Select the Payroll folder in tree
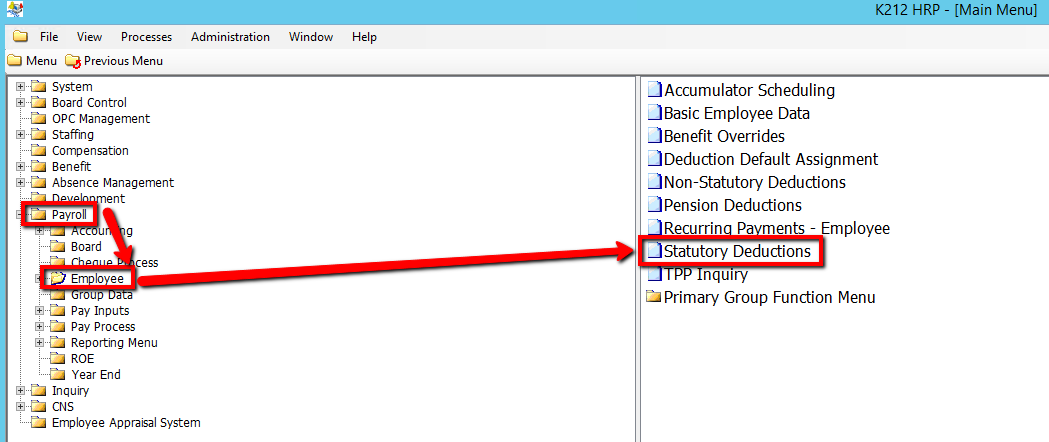The width and height of the screenshot is (1049, 442). (70, 215)
